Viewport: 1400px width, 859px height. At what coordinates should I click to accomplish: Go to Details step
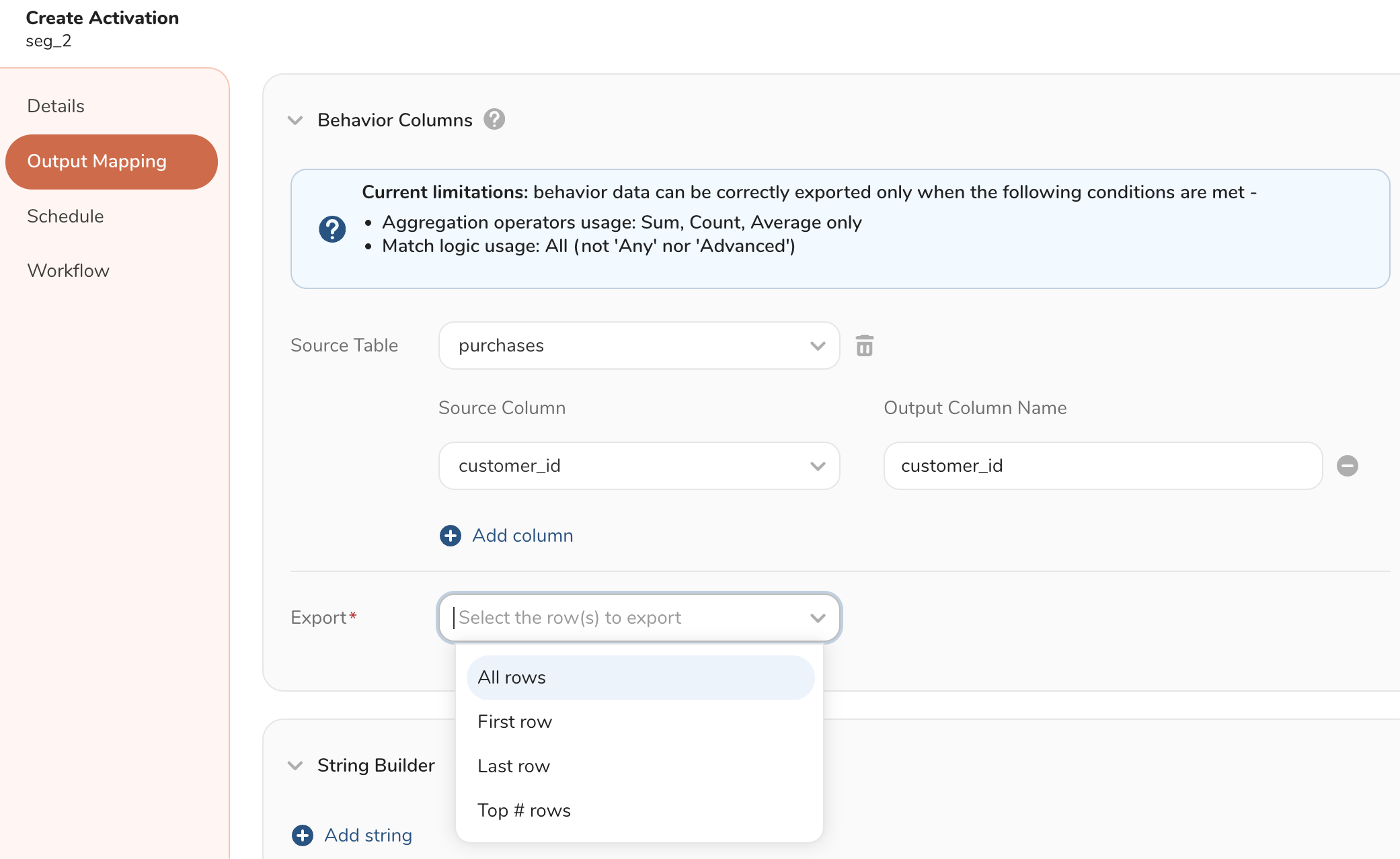click(56, 106)
